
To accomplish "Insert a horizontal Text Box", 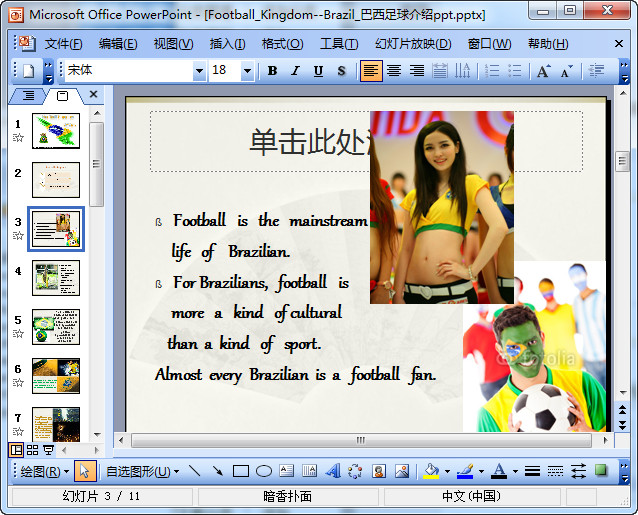I will tap(286, 471).
